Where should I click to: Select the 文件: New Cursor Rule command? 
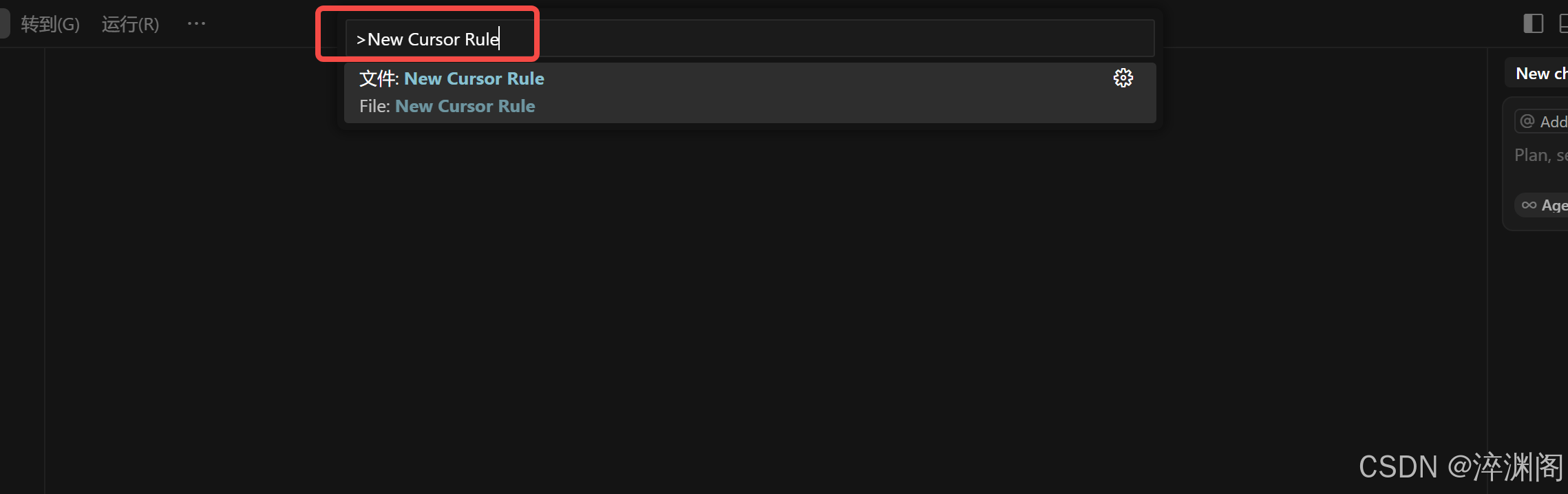pyautogui.click(x=750, y=93)
